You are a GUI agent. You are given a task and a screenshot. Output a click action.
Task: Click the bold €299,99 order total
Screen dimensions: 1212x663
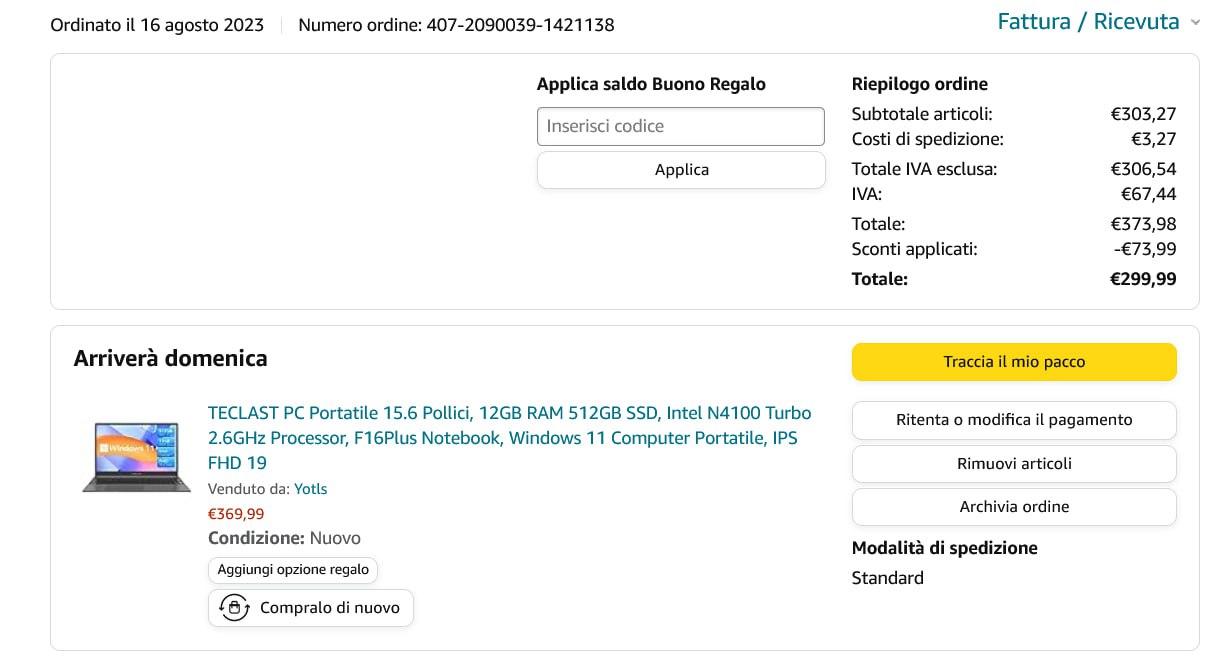1143,279
